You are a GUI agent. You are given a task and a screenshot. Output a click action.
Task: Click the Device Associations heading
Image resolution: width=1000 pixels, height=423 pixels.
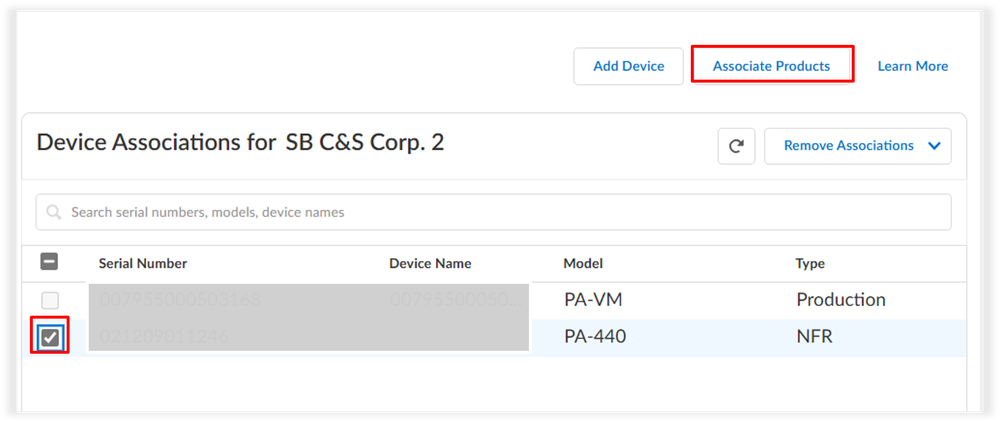[x=240, y=143]
